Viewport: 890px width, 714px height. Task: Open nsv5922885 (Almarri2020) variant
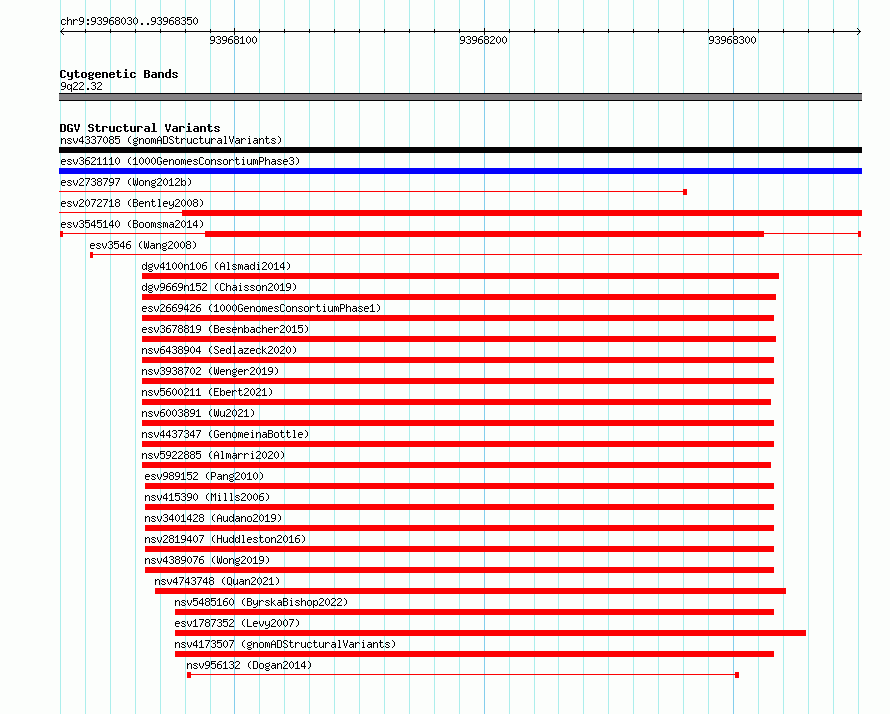coord(213,455)
